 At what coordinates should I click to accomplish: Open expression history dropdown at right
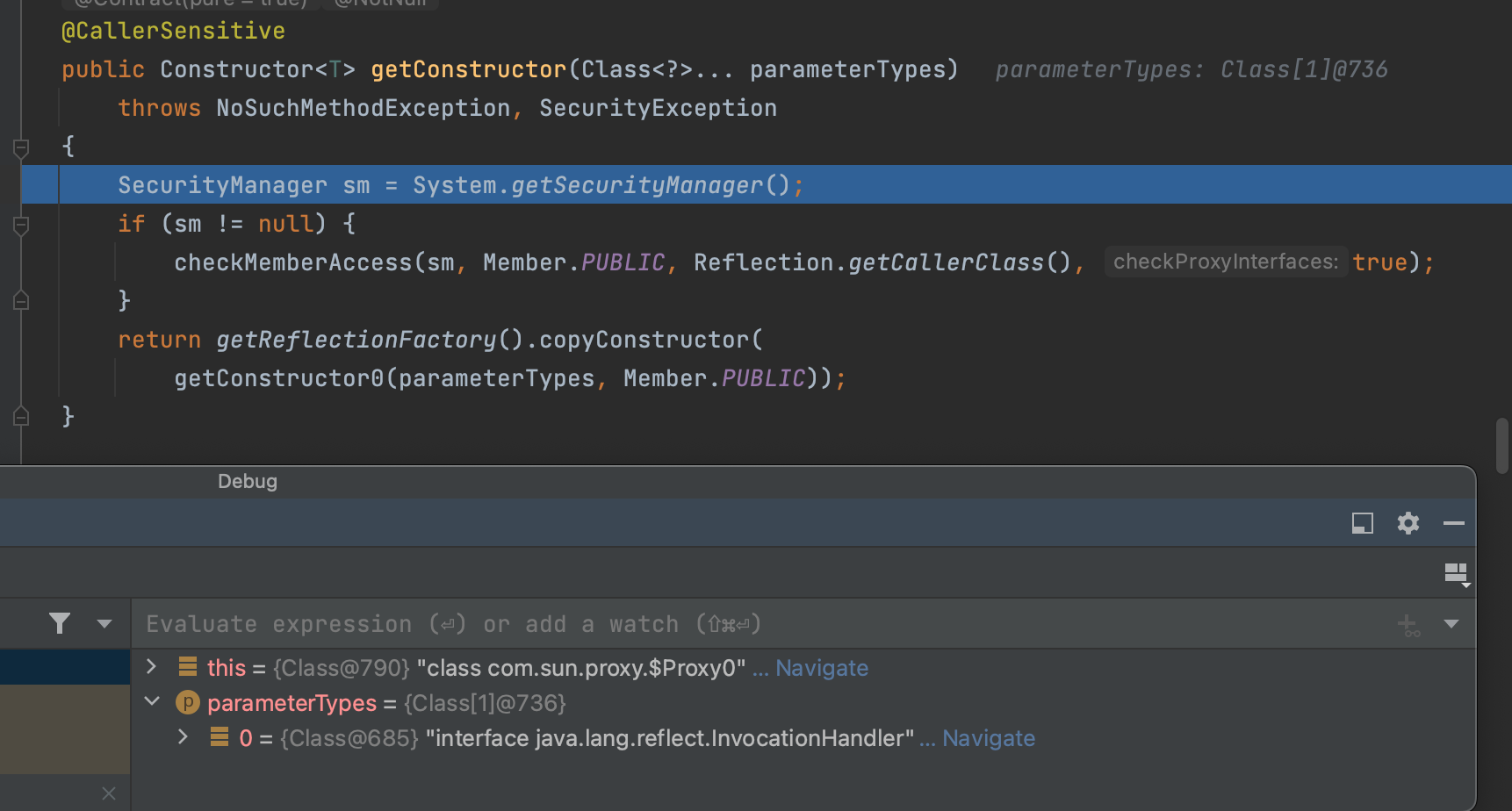click(x=1451, y=624)
